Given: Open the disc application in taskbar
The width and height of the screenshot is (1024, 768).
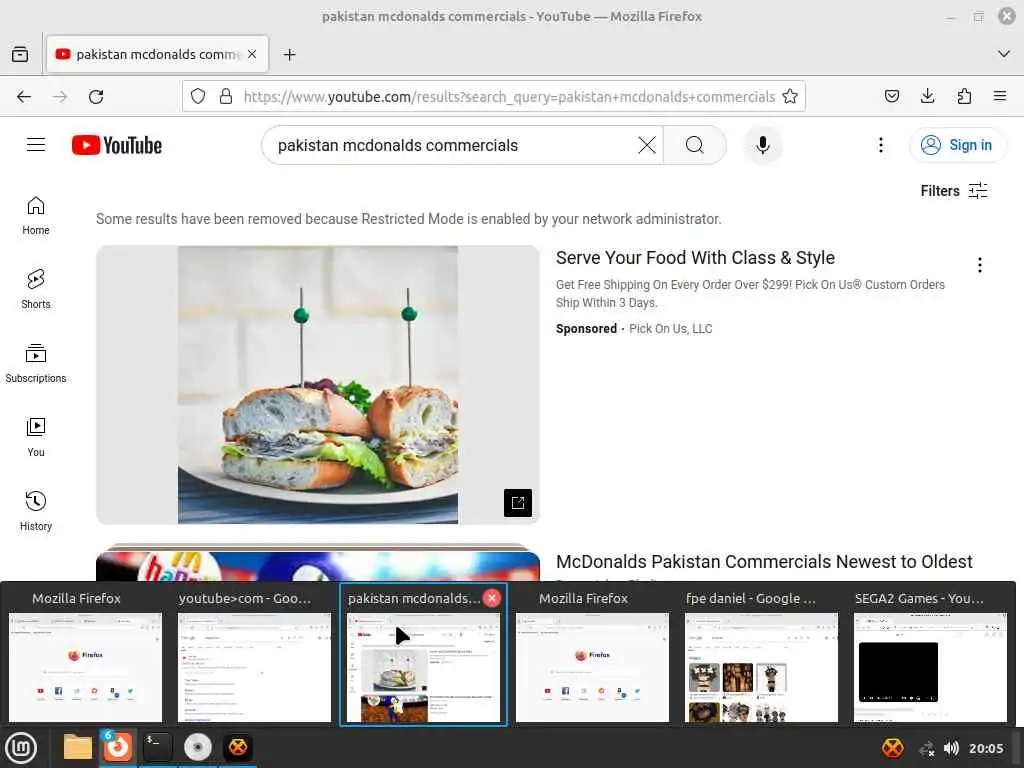Looking at the screenshot, I should 198,747.
